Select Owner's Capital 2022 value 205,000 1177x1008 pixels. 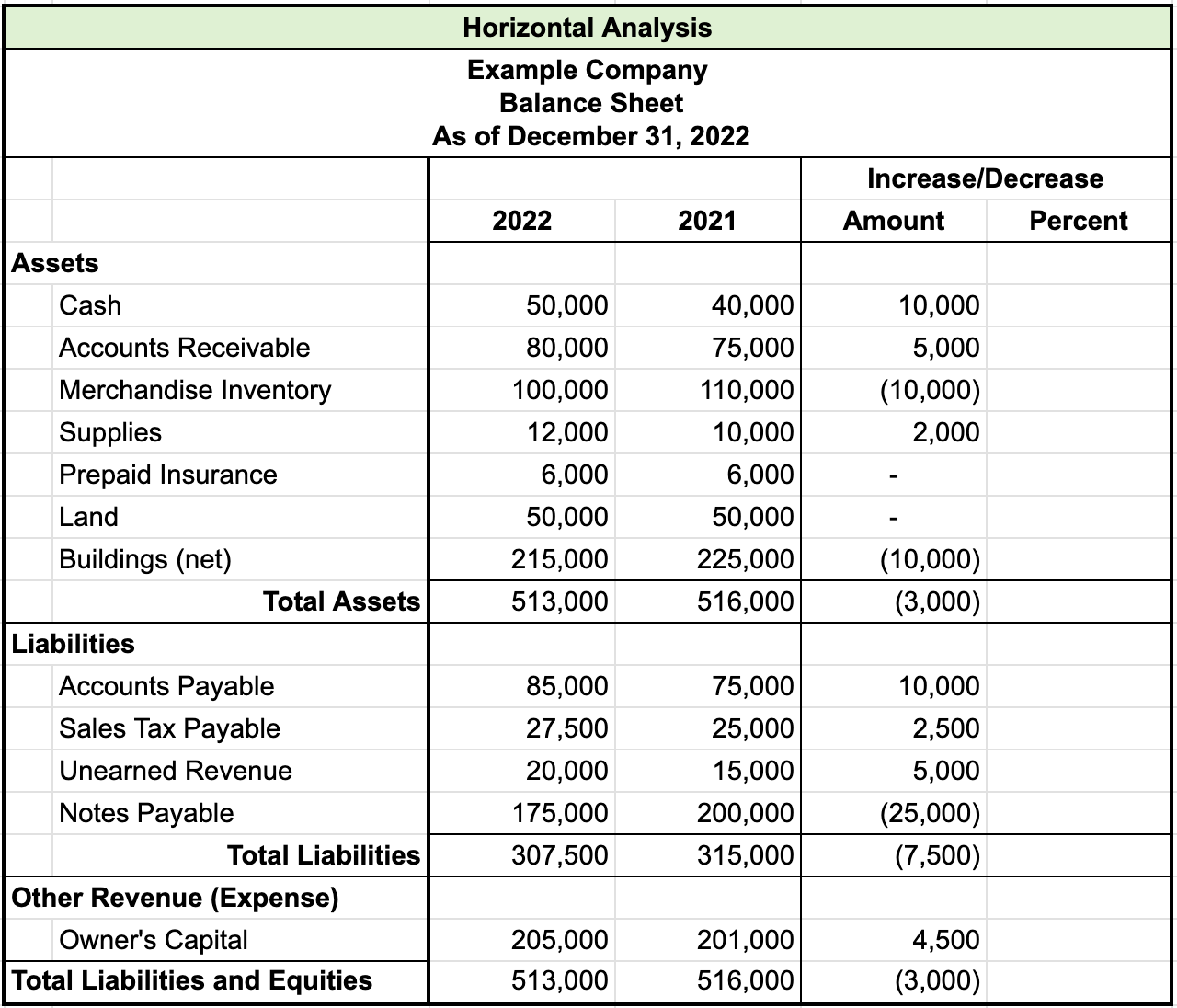click(x=560, y=940)
